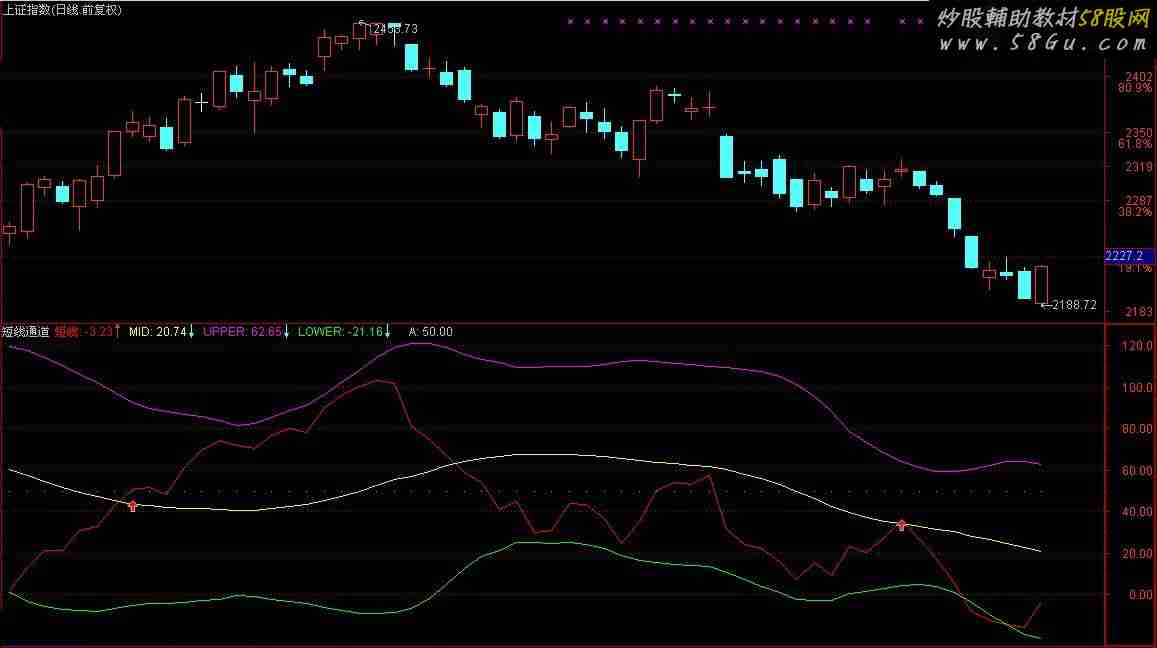This screenshot has height=648, width=1157.
Task: Click the first purple x marker in the top row
Action: [x=569, y=20]
